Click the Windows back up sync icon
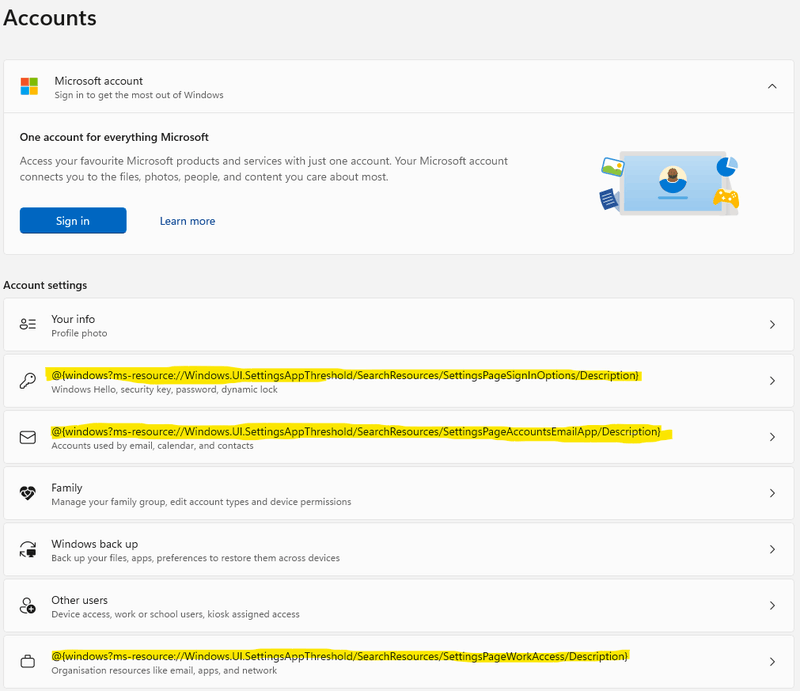The height and width of the screenshot is (691, 800). click(x=28, y=549)
